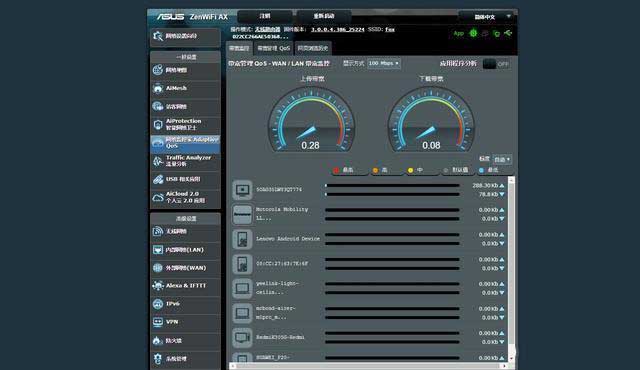
Task: Open the AiProtection shield icon
Action: point(158,124)
